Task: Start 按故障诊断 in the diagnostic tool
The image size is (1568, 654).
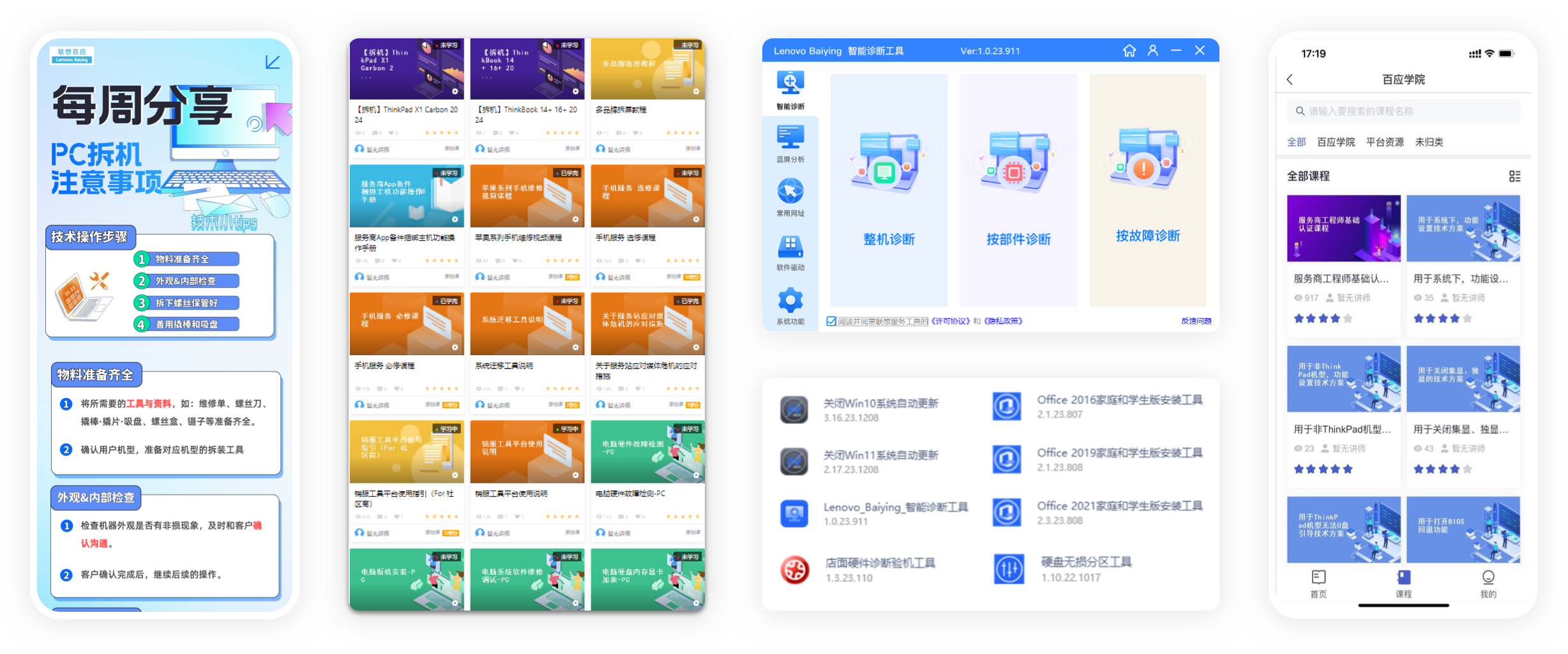Action: click(1148, 190)
